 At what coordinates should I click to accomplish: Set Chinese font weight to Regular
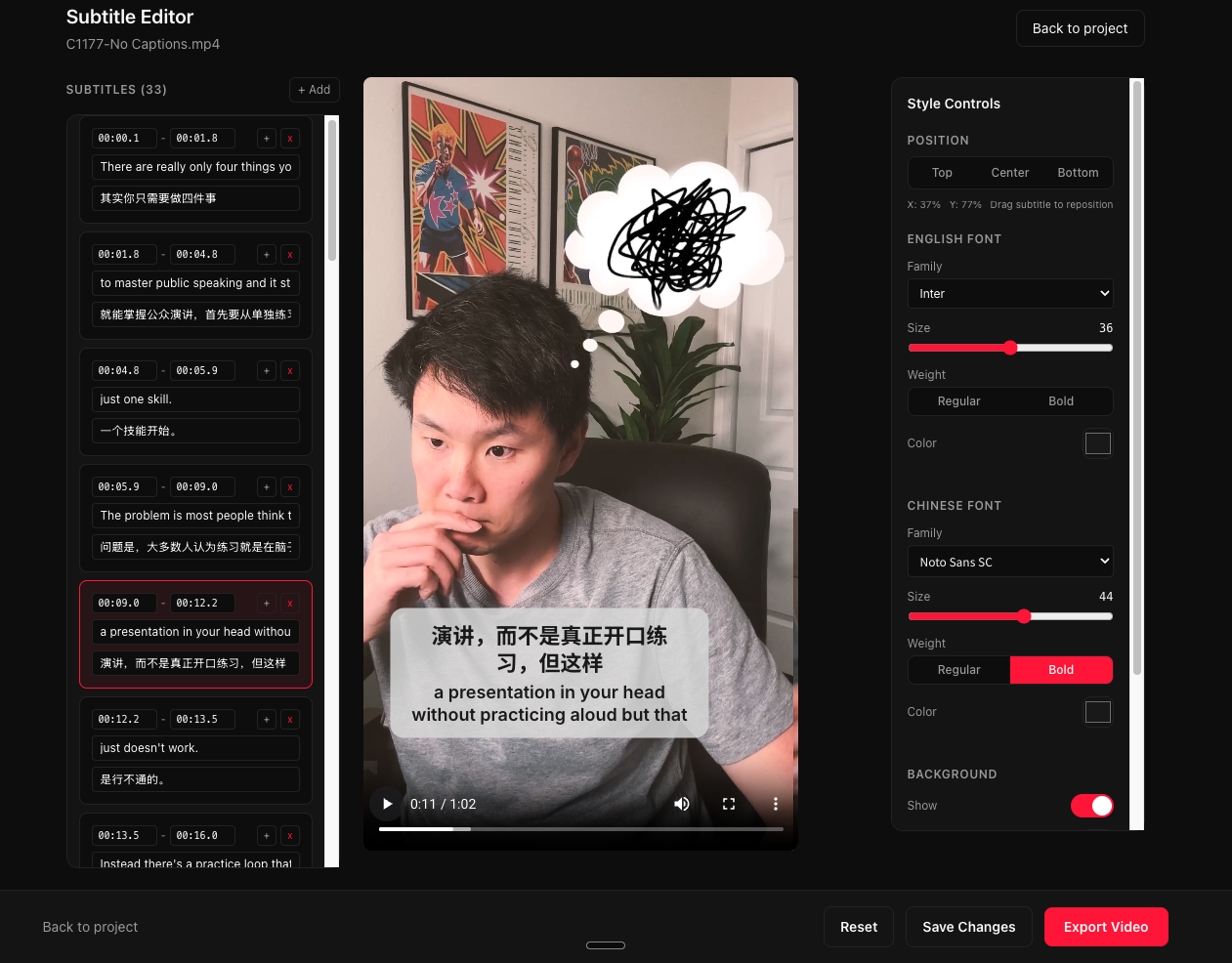point(958,670)
